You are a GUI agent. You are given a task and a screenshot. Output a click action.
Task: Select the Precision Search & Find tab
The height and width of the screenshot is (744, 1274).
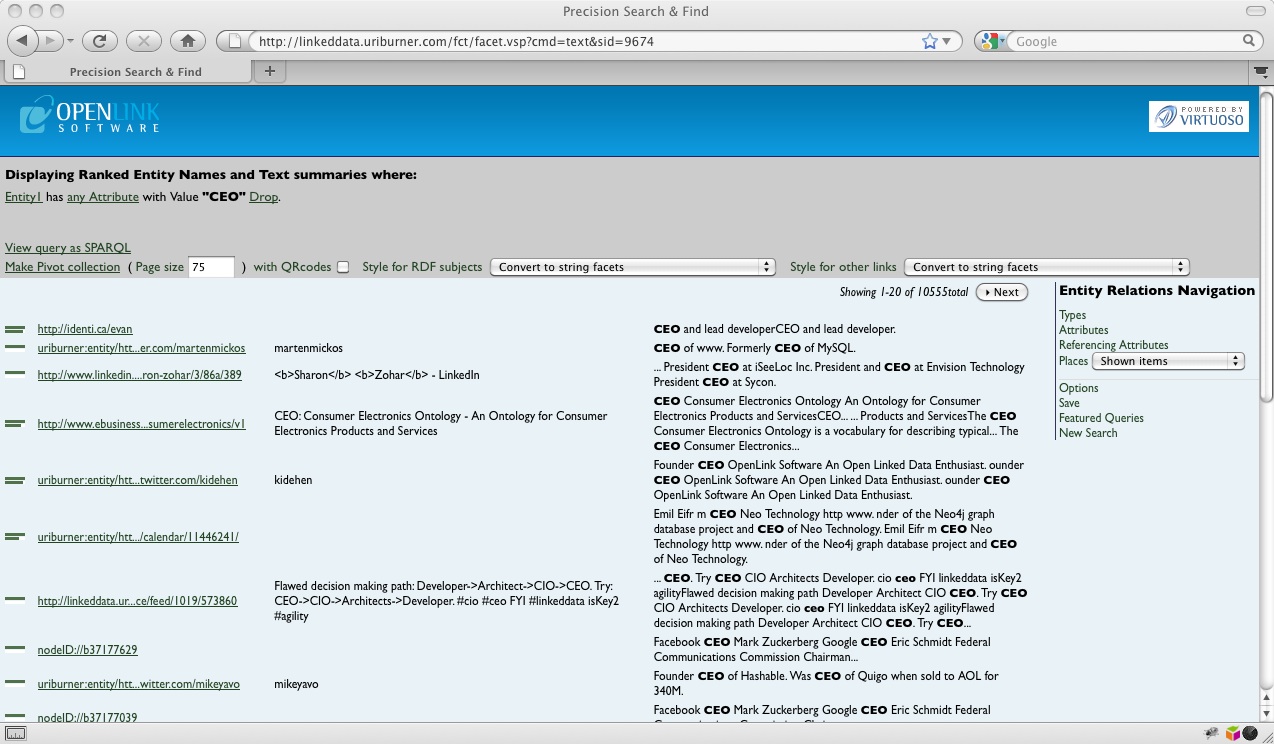pos(135,72)
